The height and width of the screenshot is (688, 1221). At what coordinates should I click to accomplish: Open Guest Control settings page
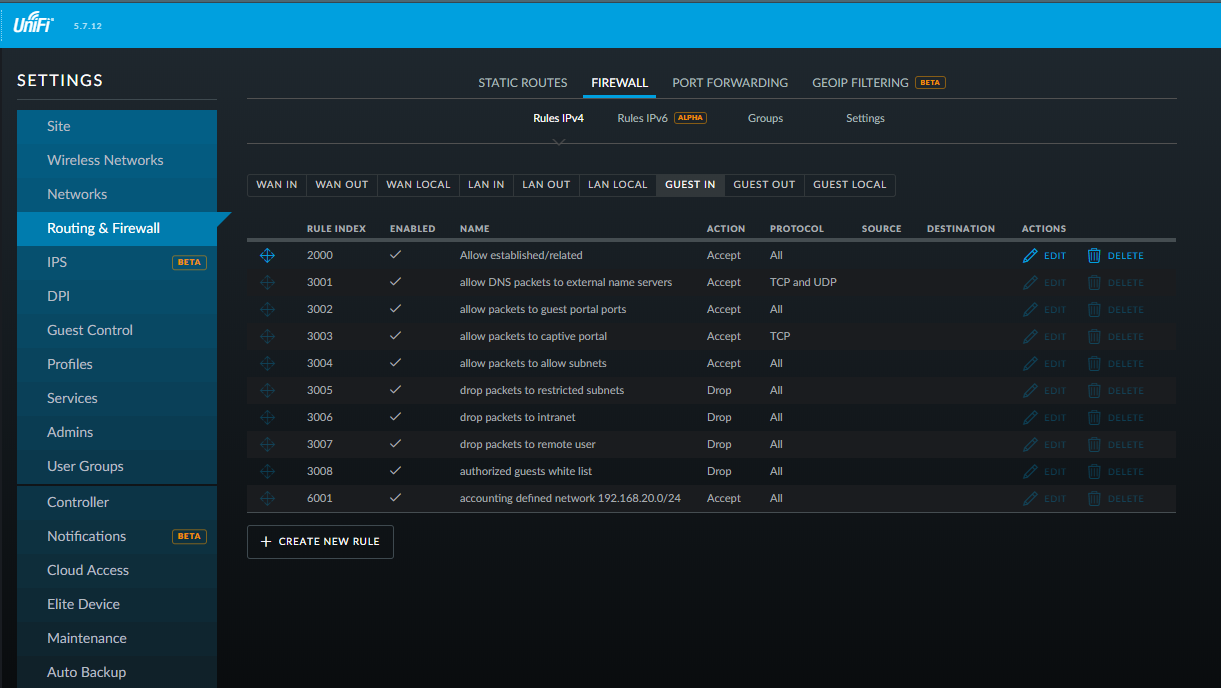click(90, 330)
